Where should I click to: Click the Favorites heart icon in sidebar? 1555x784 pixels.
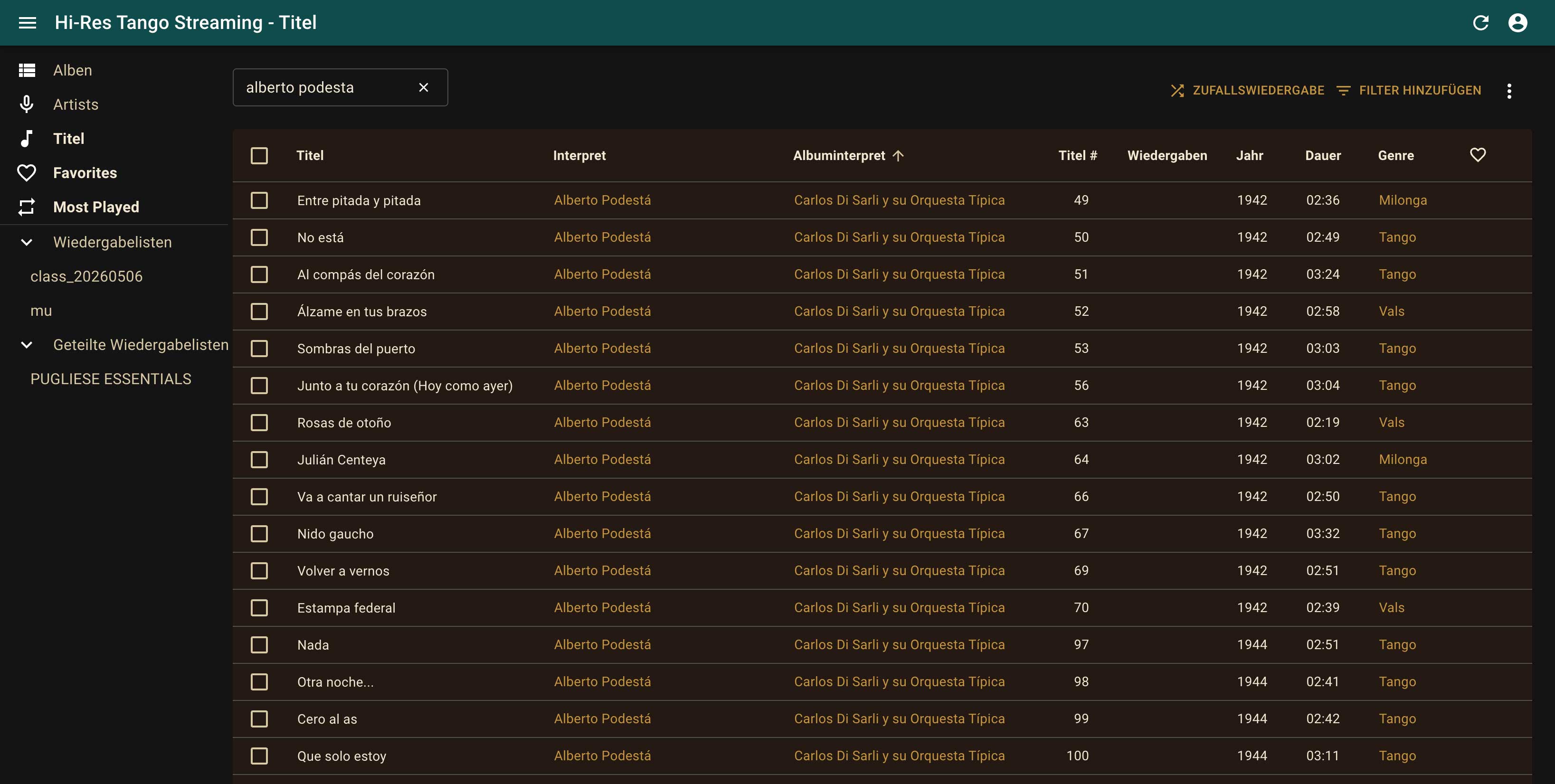click(x=27, y=173)
